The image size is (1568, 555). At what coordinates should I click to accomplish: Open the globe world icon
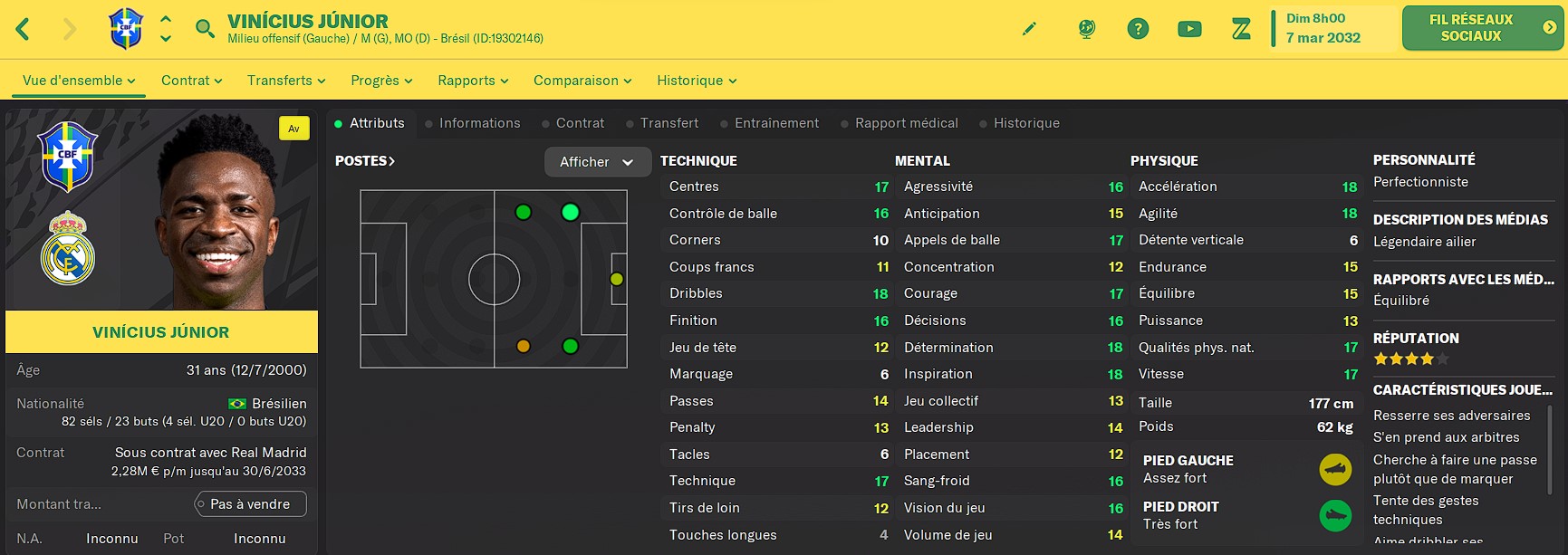[1086, 29]
